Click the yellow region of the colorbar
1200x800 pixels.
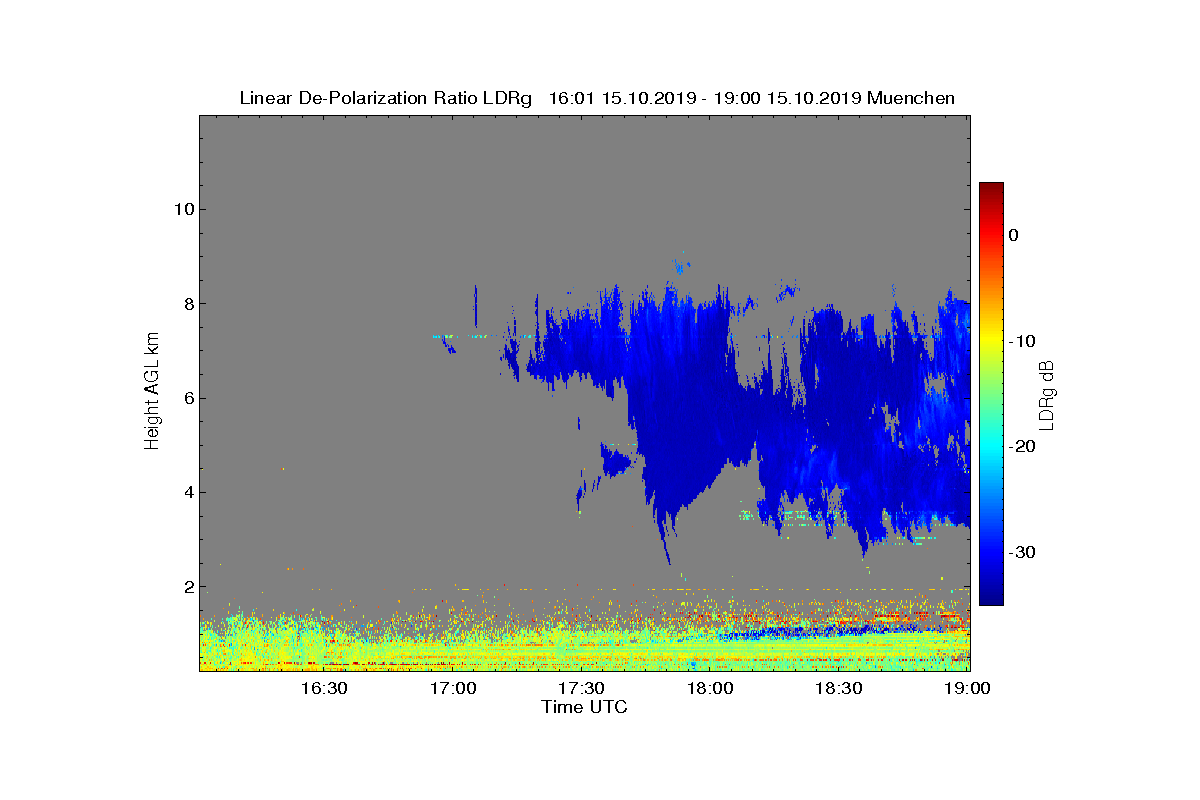[991, 340]
